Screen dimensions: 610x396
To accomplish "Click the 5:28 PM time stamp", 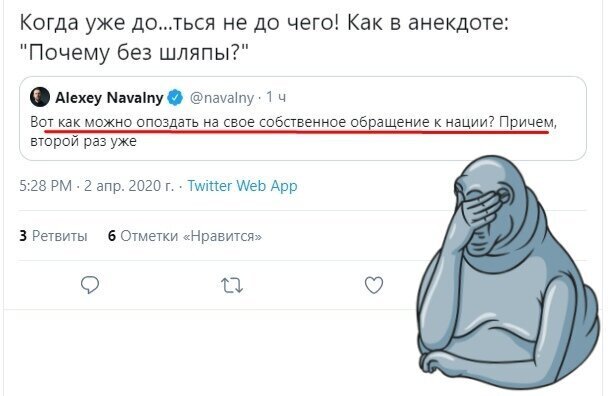I will click(46, 186).
